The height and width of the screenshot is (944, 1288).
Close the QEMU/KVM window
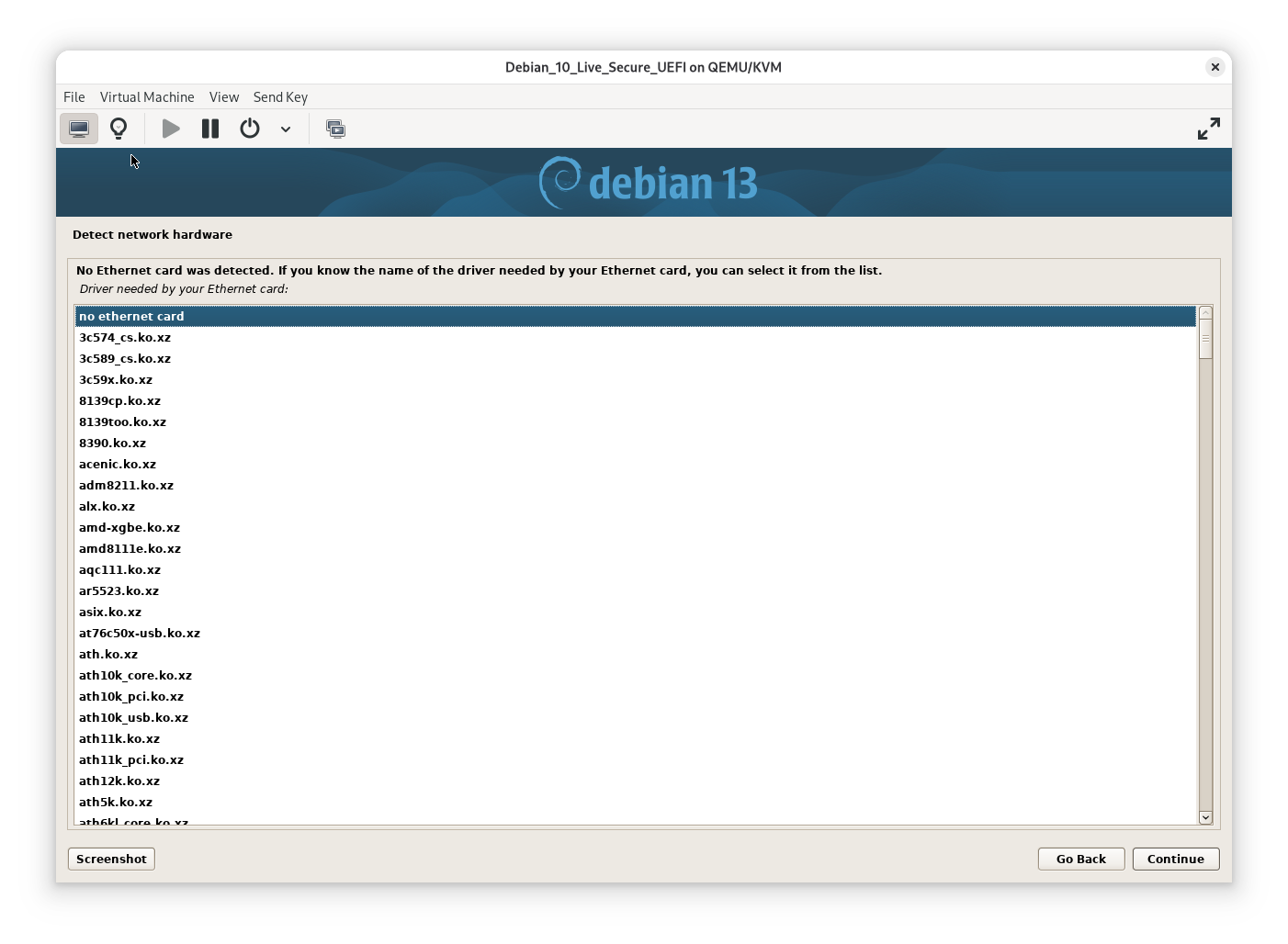1215,67
